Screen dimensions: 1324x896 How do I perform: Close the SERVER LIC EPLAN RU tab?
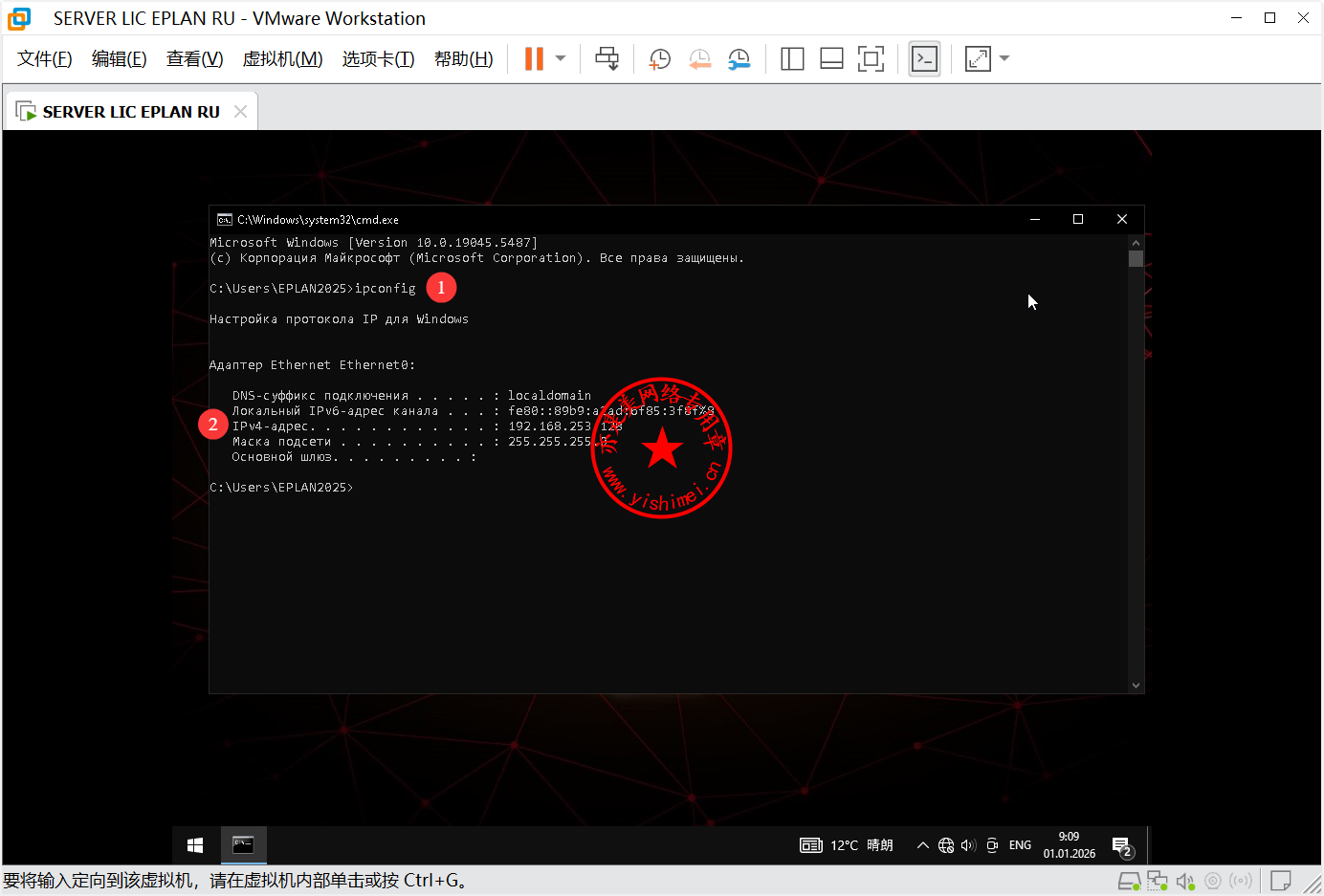click(x=240, y=112)
